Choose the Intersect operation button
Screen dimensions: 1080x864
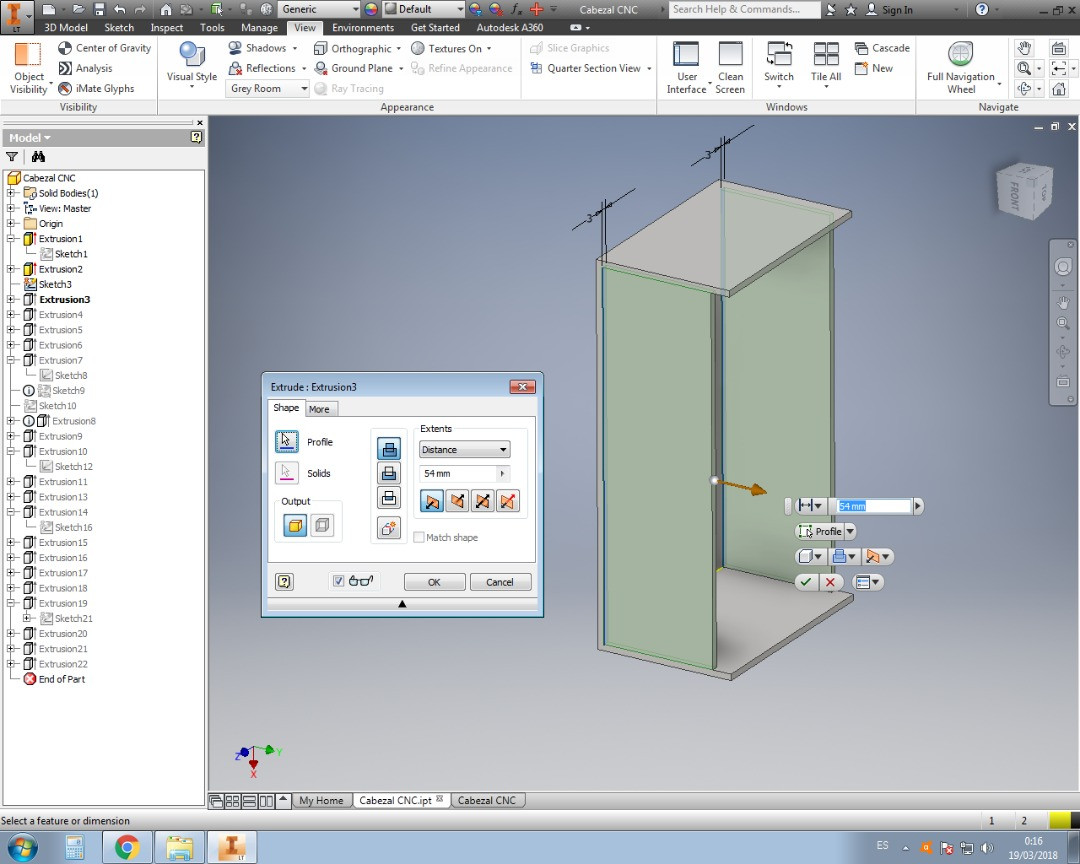point(389,498)
